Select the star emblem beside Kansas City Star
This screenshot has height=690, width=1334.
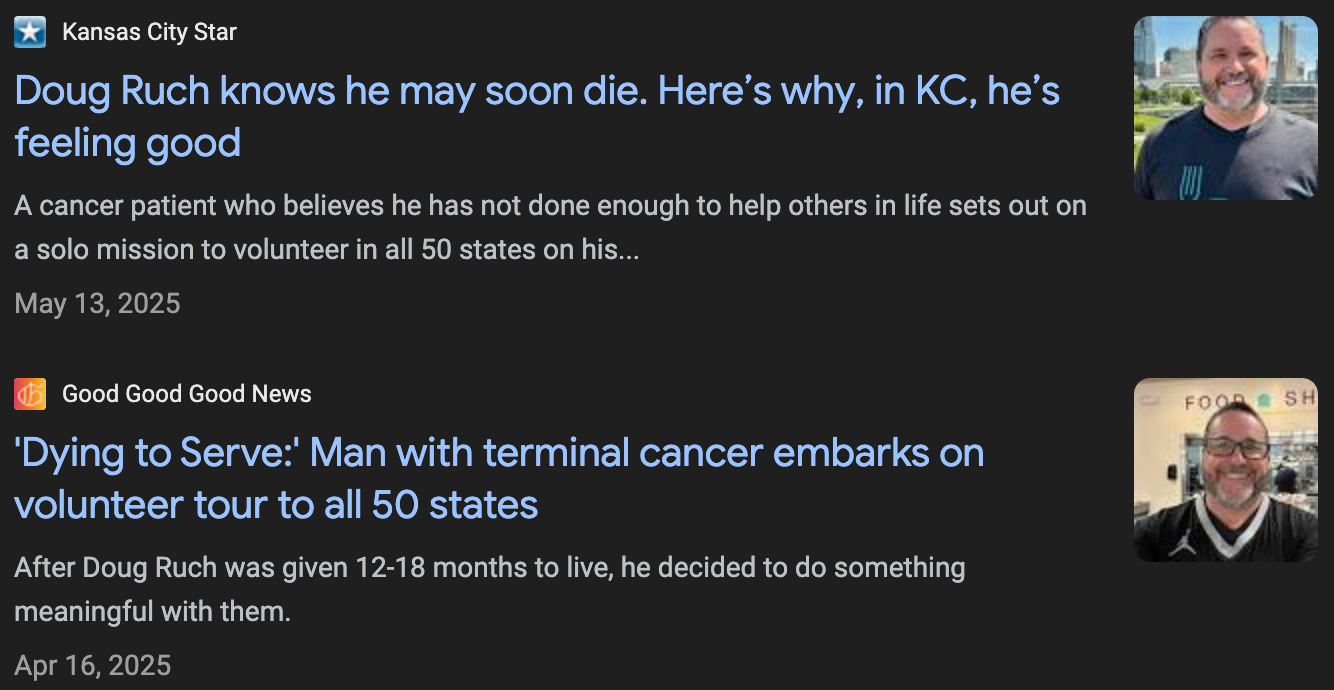(30, 31)
